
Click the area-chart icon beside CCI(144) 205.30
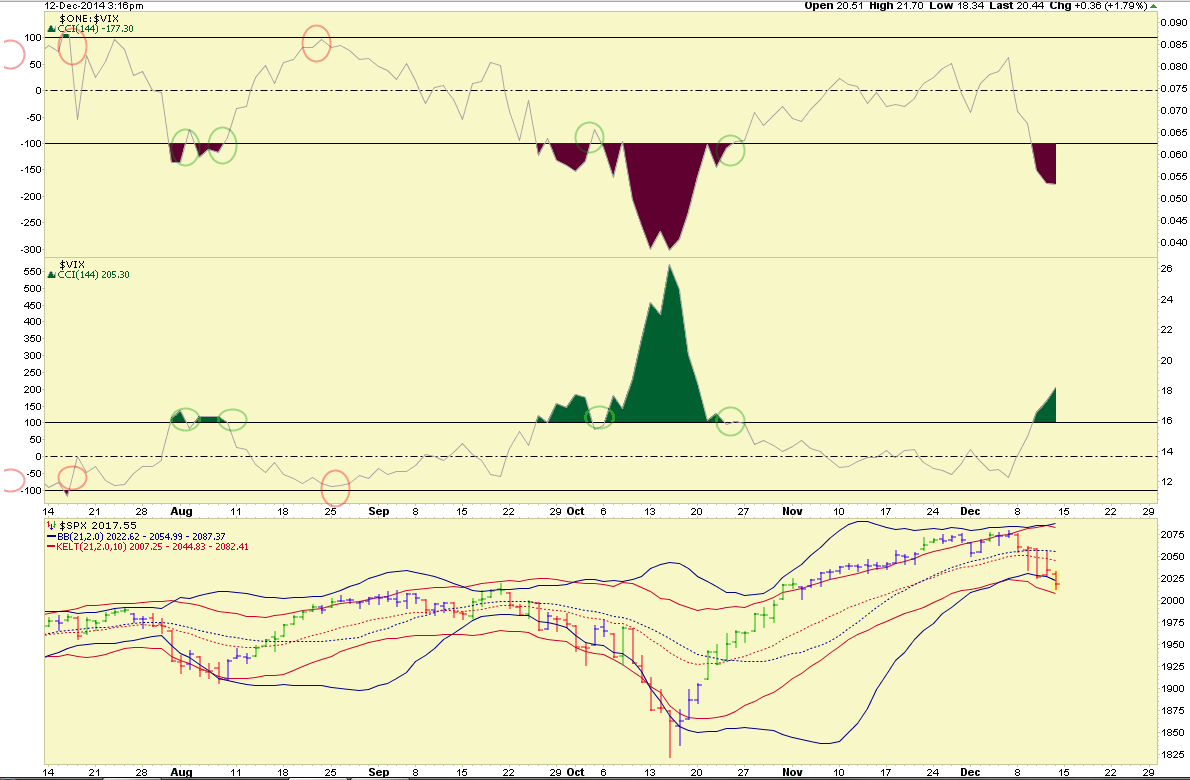[x=52, y=275]
